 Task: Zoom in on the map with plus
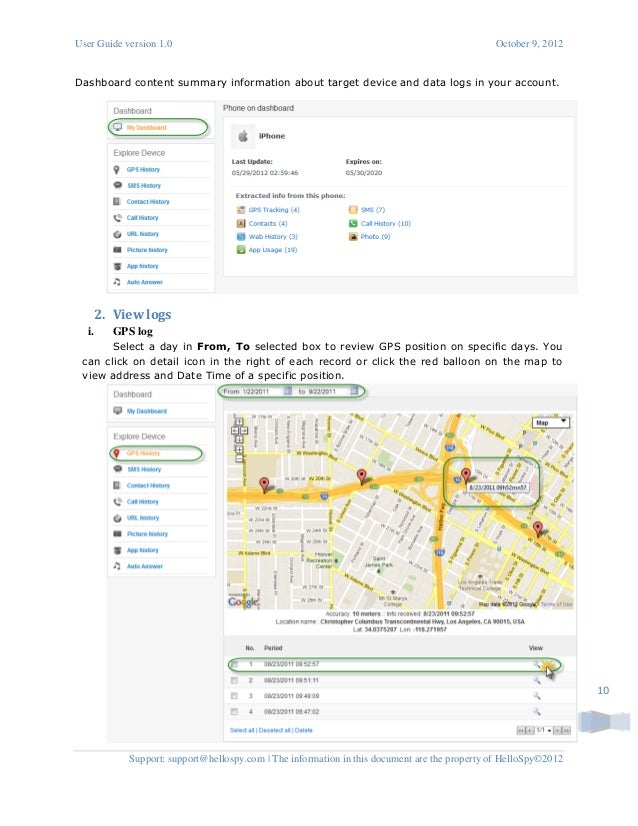click(x=239, y=449)
